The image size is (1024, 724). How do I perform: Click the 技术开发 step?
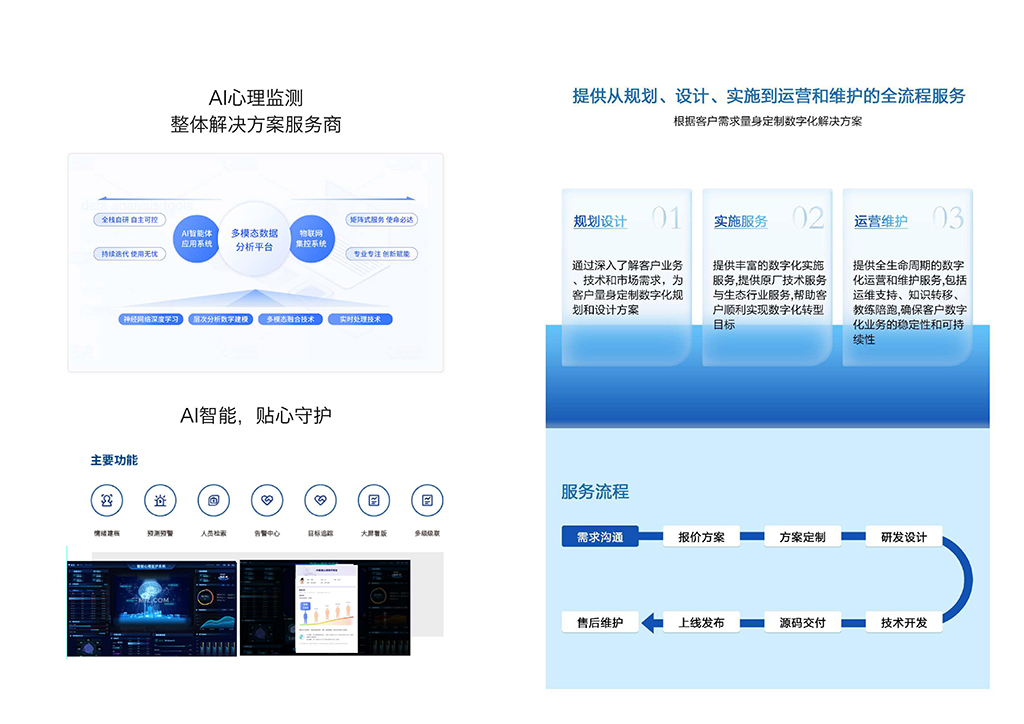tap(904, 623)
